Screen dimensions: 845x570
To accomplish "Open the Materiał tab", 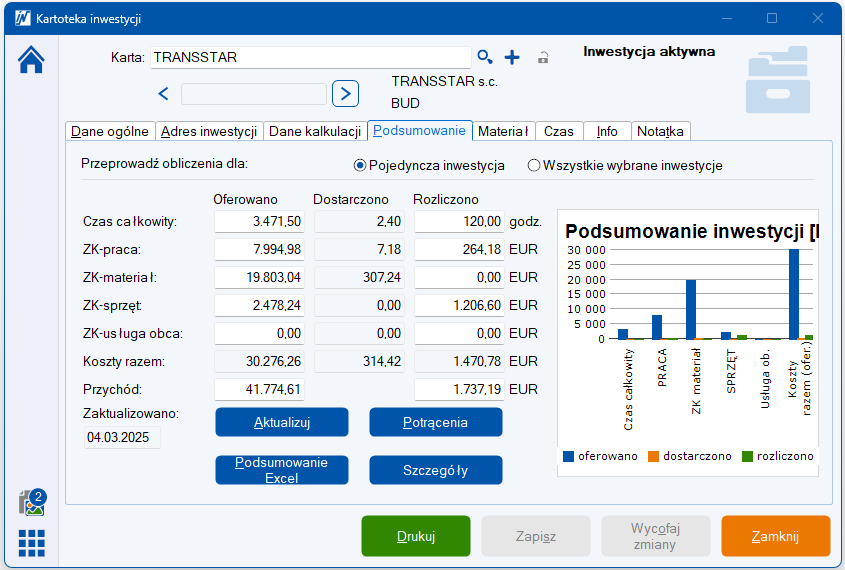I will (503, 131).
